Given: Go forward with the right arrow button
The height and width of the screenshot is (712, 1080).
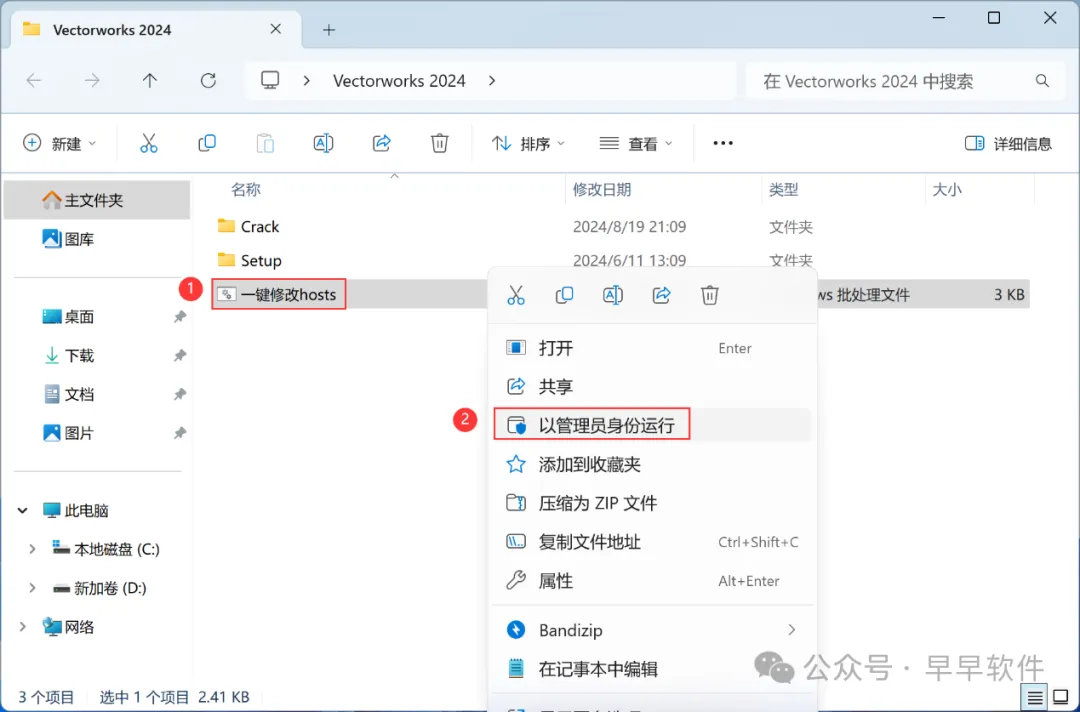Looking at the screenshot, I should click(92, 81).
